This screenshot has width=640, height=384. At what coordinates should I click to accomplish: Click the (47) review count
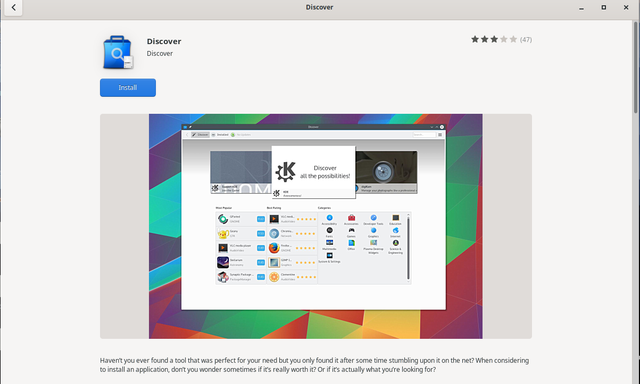(526, 40)
